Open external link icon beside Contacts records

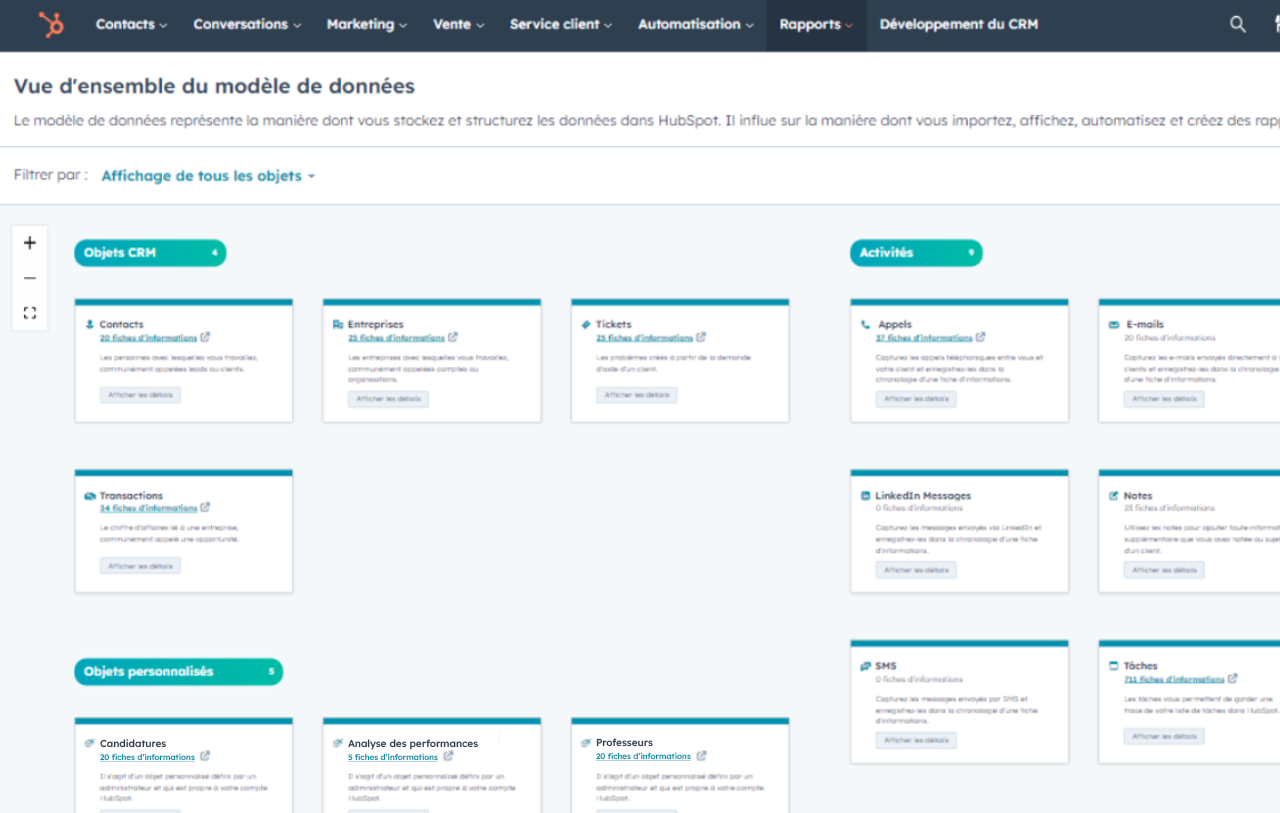[205, 338]
